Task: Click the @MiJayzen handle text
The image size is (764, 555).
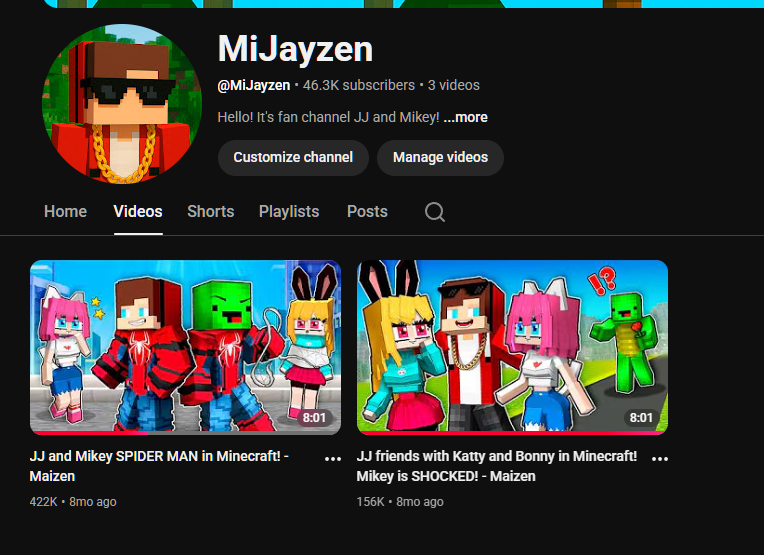Action: 253,85
